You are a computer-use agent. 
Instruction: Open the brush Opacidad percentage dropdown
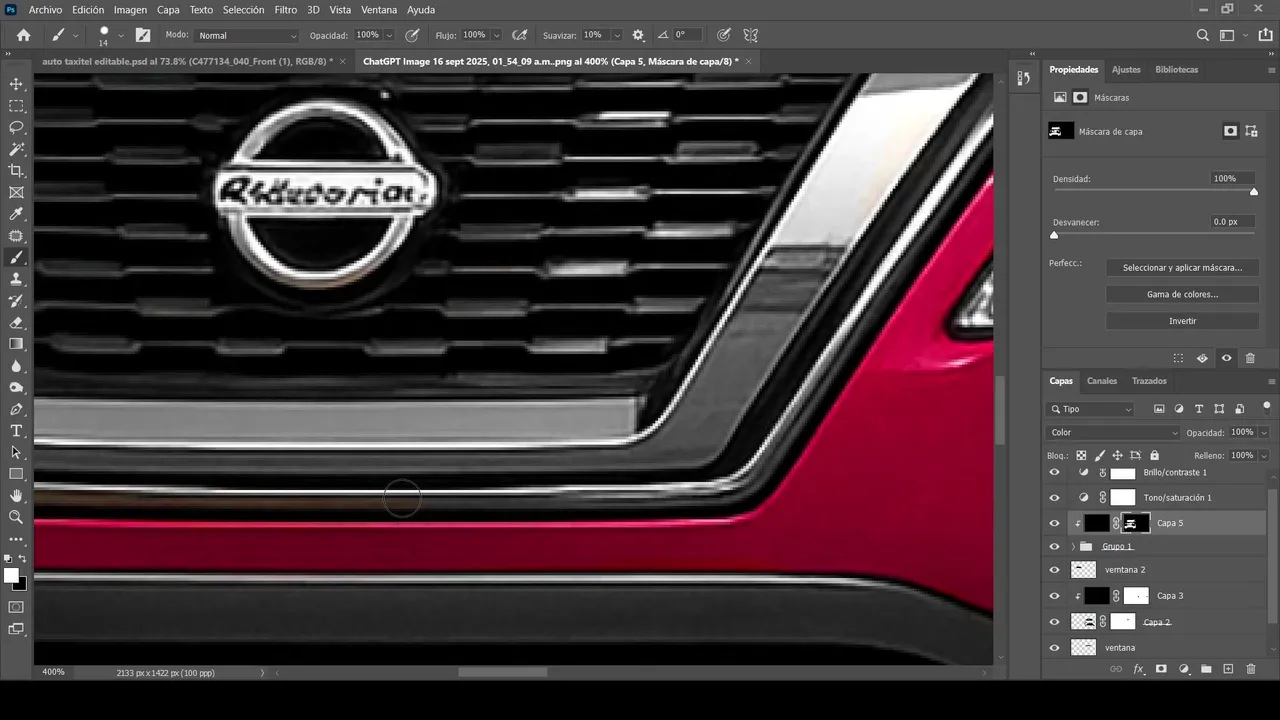click(391, 35)
